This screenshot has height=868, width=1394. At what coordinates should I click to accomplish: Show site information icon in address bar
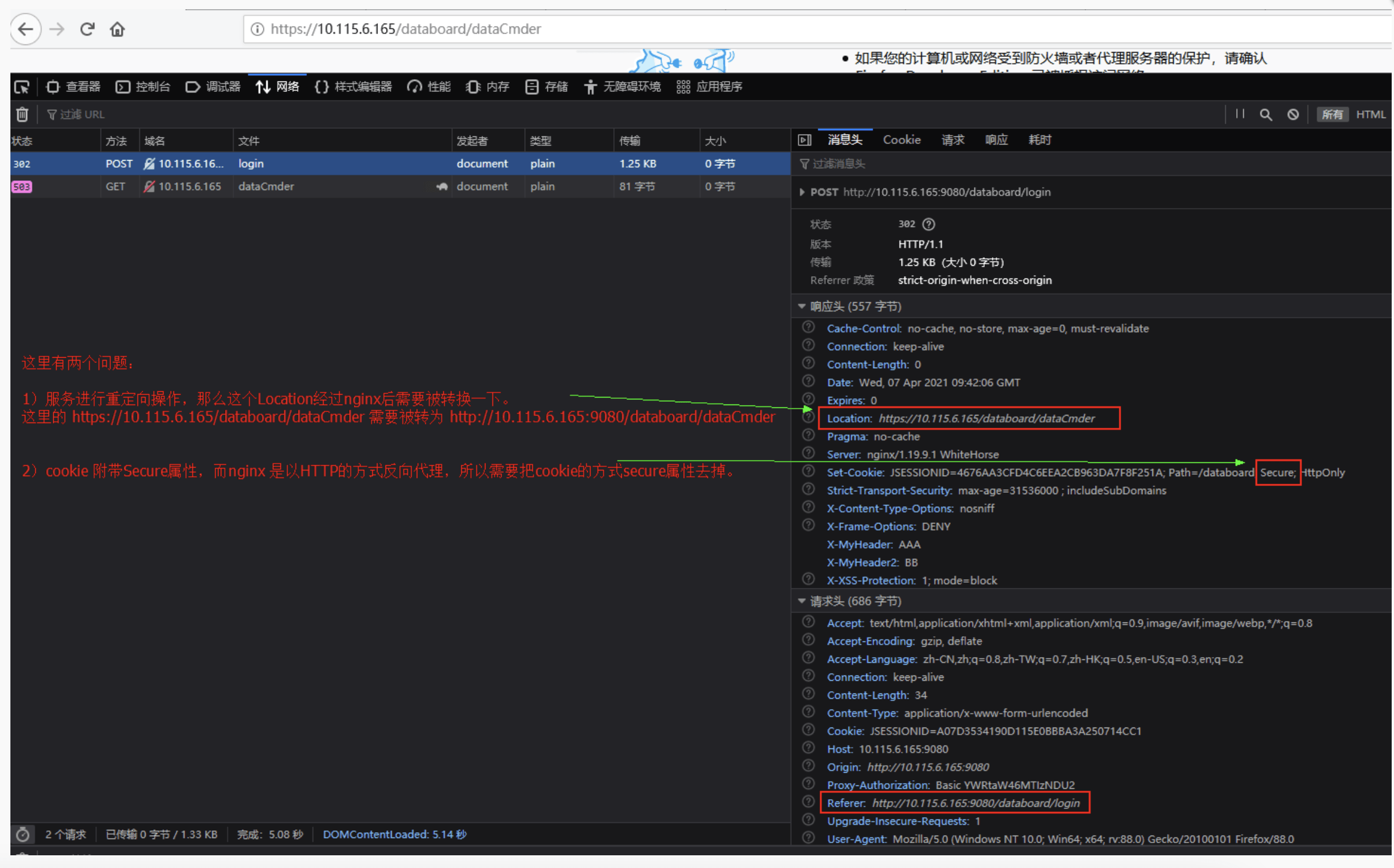tap(257, 29)
